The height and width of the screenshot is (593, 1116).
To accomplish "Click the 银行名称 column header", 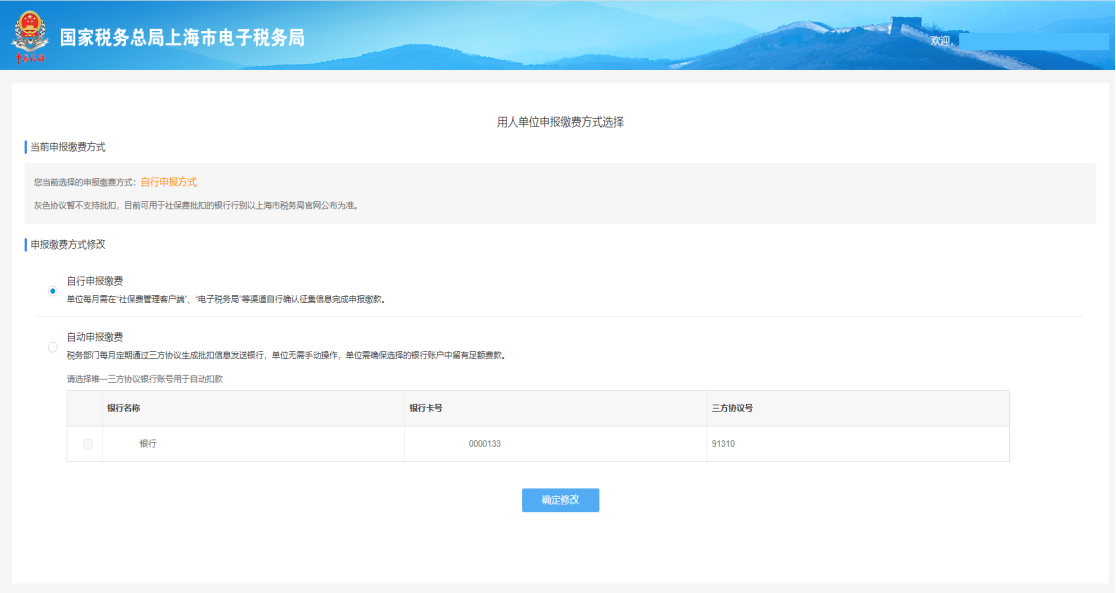I will click(123, 408).
